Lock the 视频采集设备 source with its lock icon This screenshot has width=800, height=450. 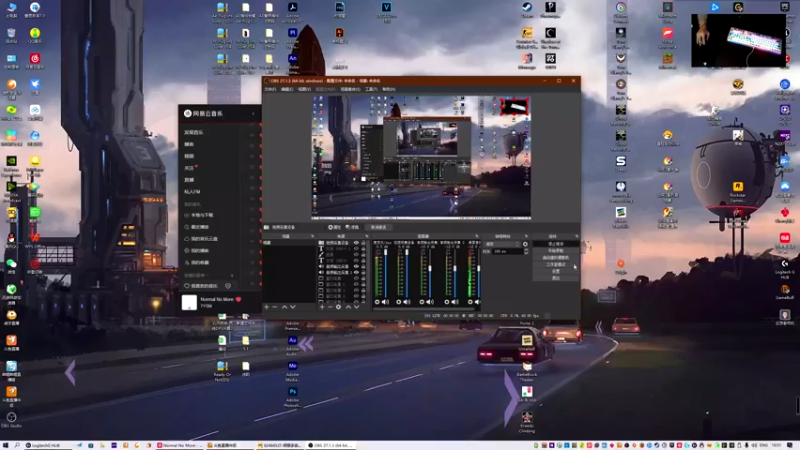[x=363, y=242]
